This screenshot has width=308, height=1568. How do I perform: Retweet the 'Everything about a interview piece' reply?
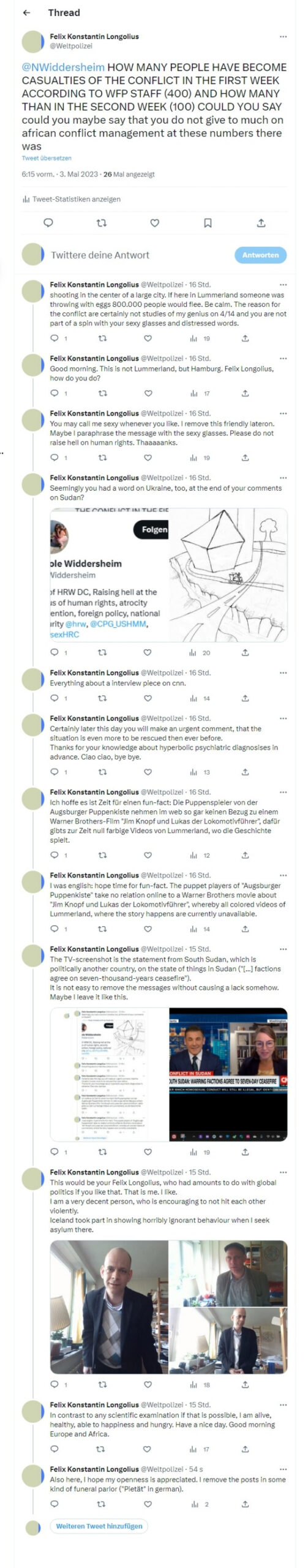point(102,698)
